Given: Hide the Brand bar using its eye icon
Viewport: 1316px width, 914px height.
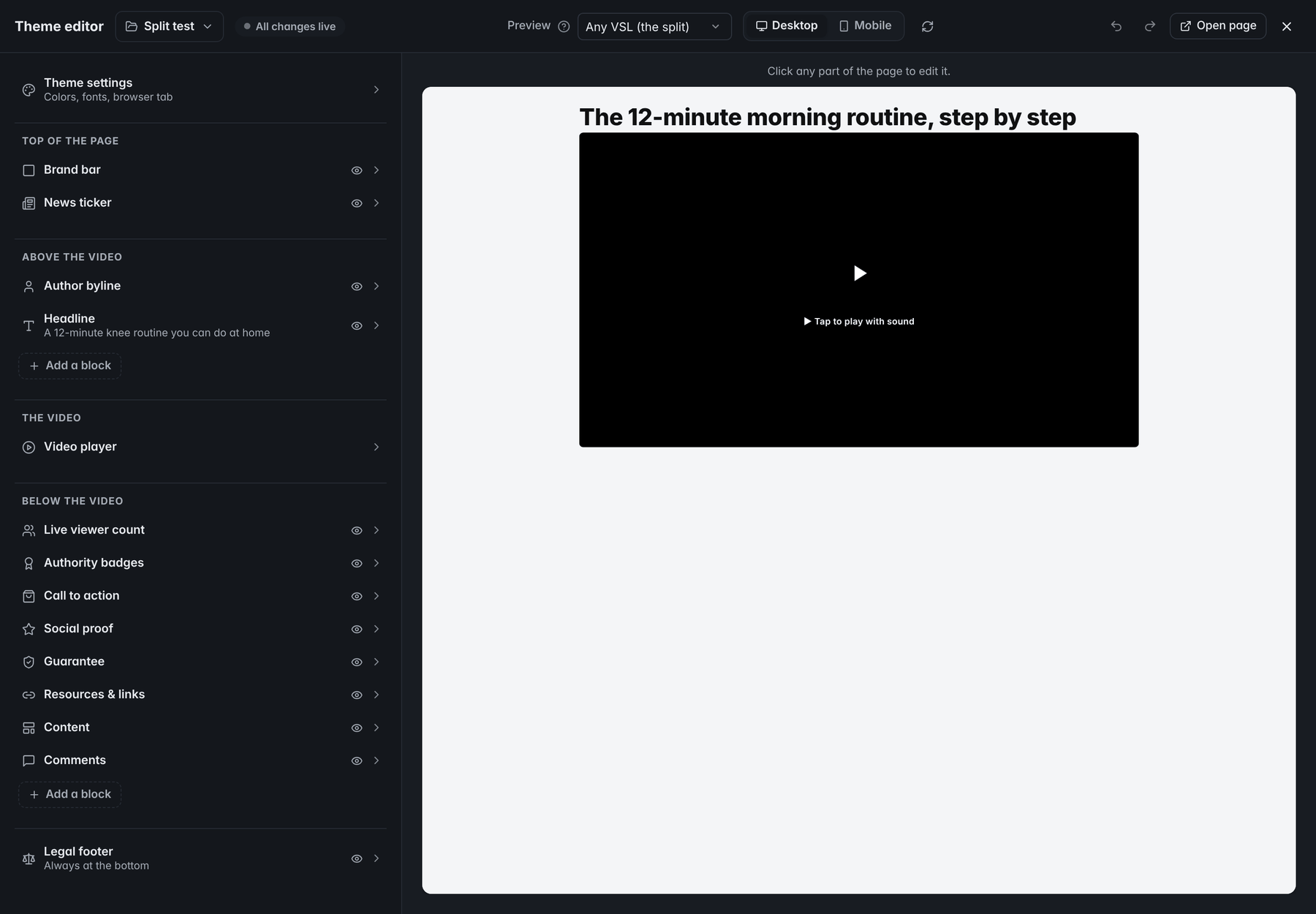Looking at the screenshot, I should coord(357,170).
